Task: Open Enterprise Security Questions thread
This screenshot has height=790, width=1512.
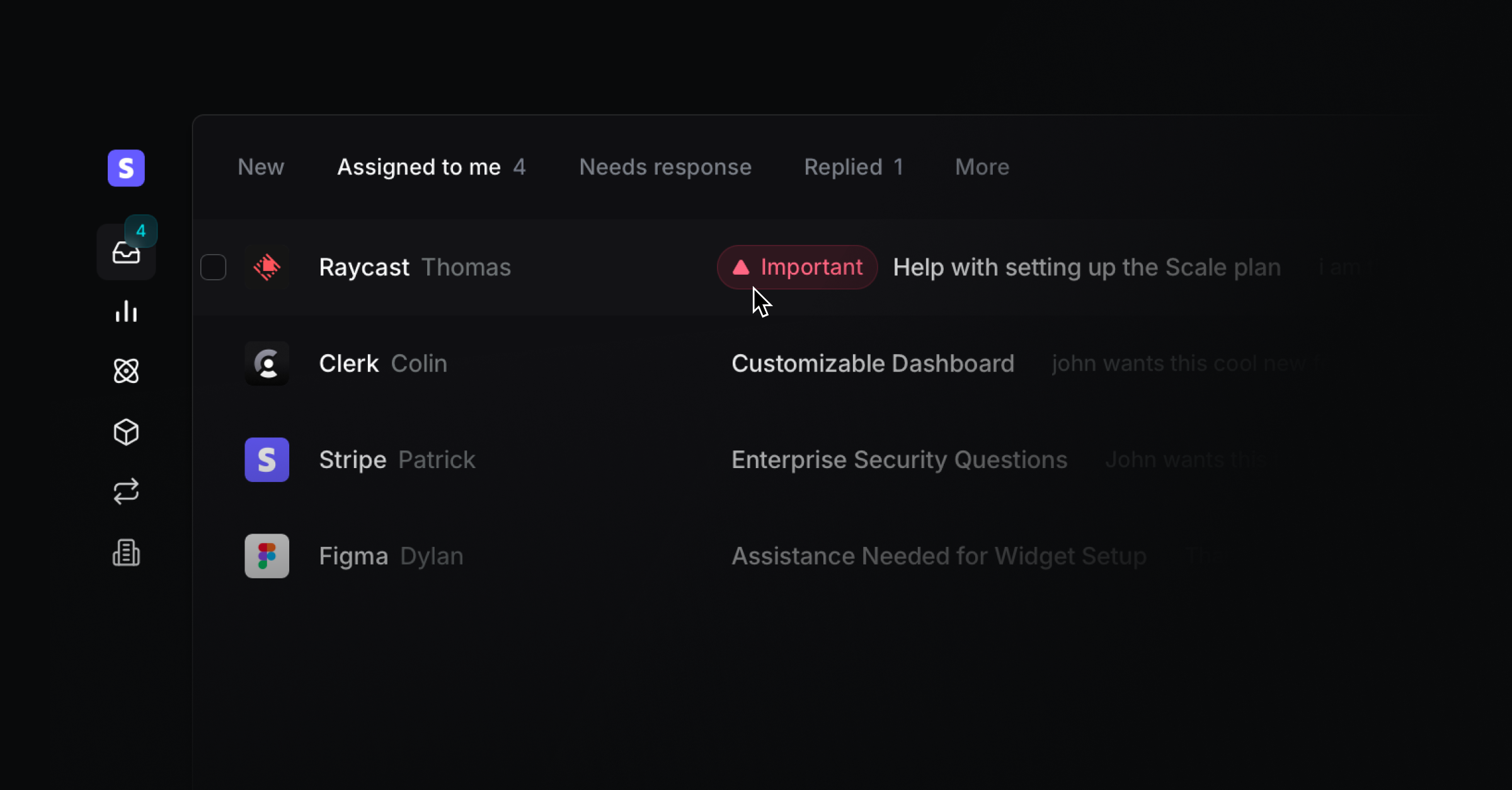Action: 899,460
